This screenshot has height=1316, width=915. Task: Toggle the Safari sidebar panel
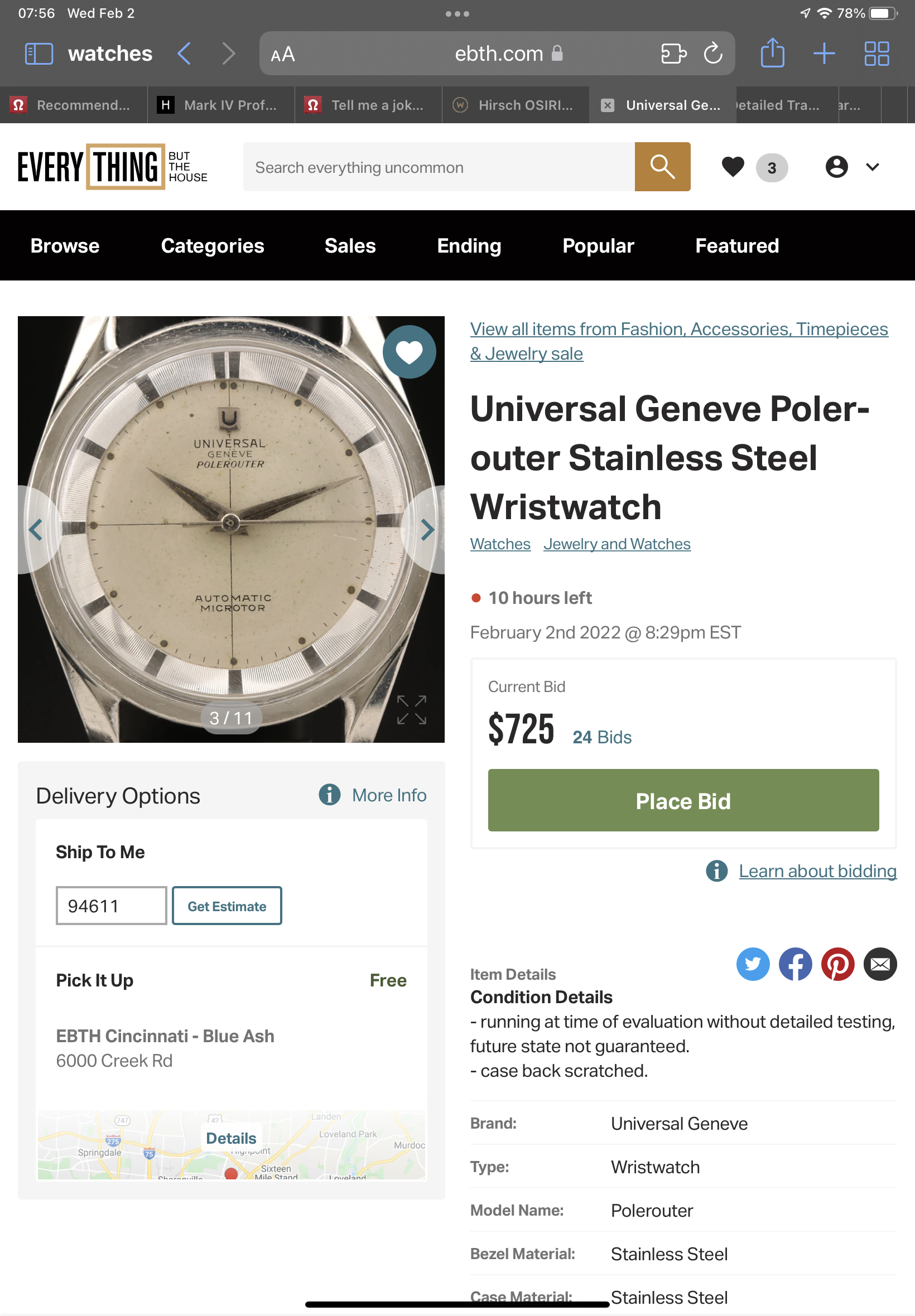click(39, 54)
